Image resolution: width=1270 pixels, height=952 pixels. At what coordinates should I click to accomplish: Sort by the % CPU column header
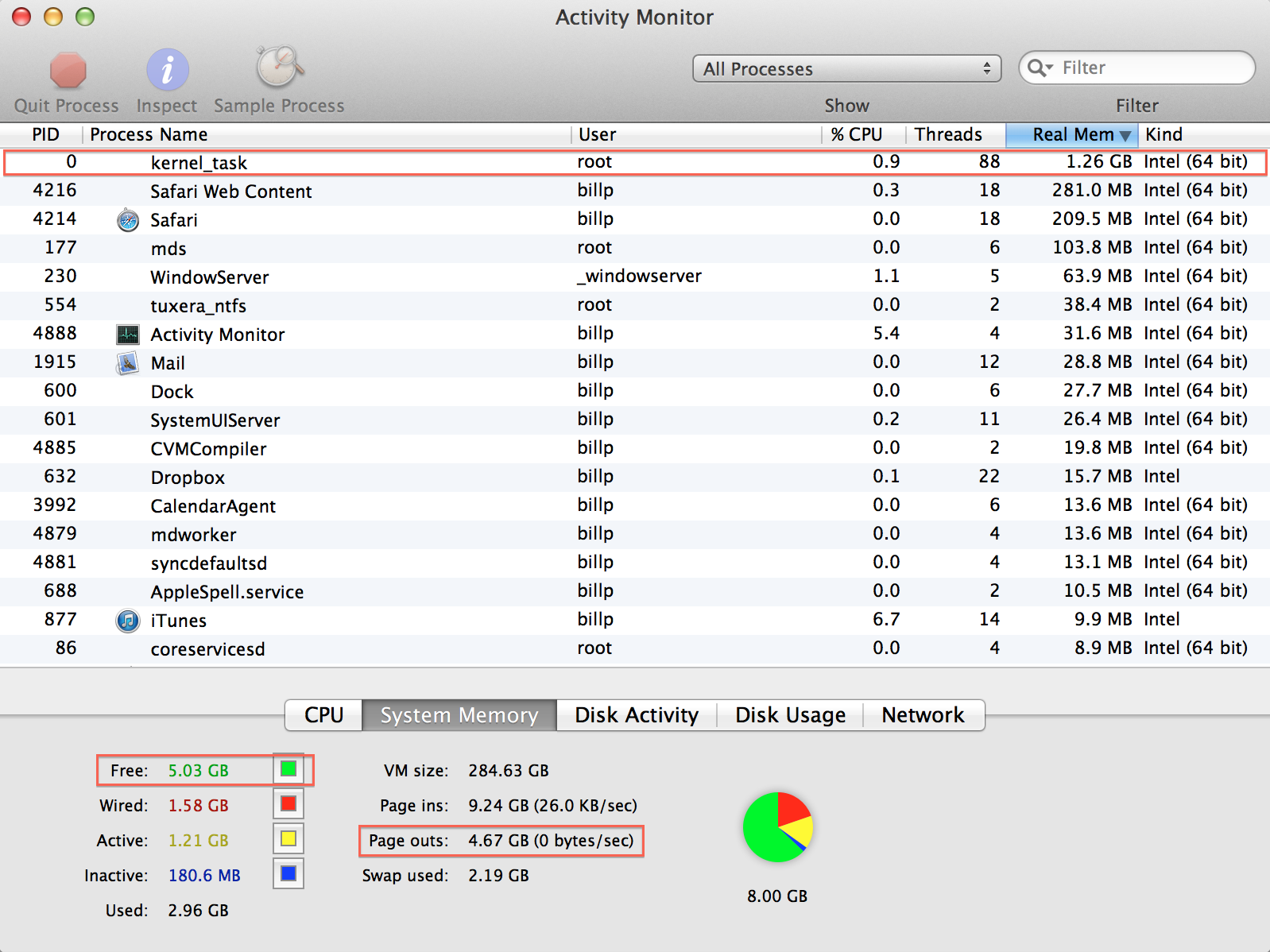(x=863, y=134)
